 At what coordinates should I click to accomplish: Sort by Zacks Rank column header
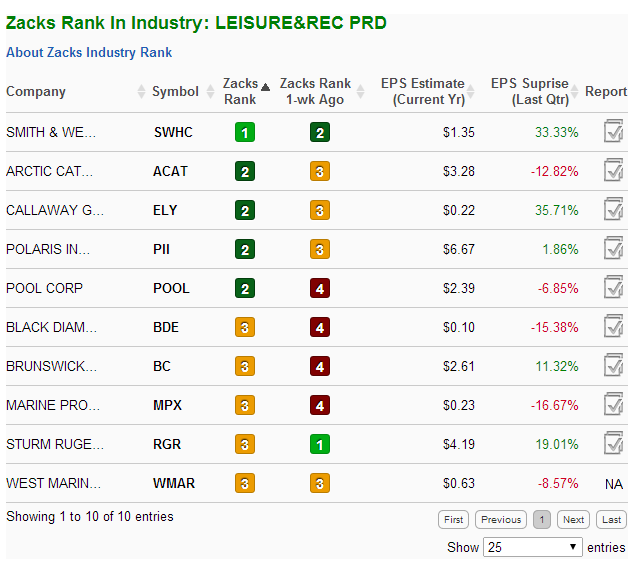tap(246, 91)
